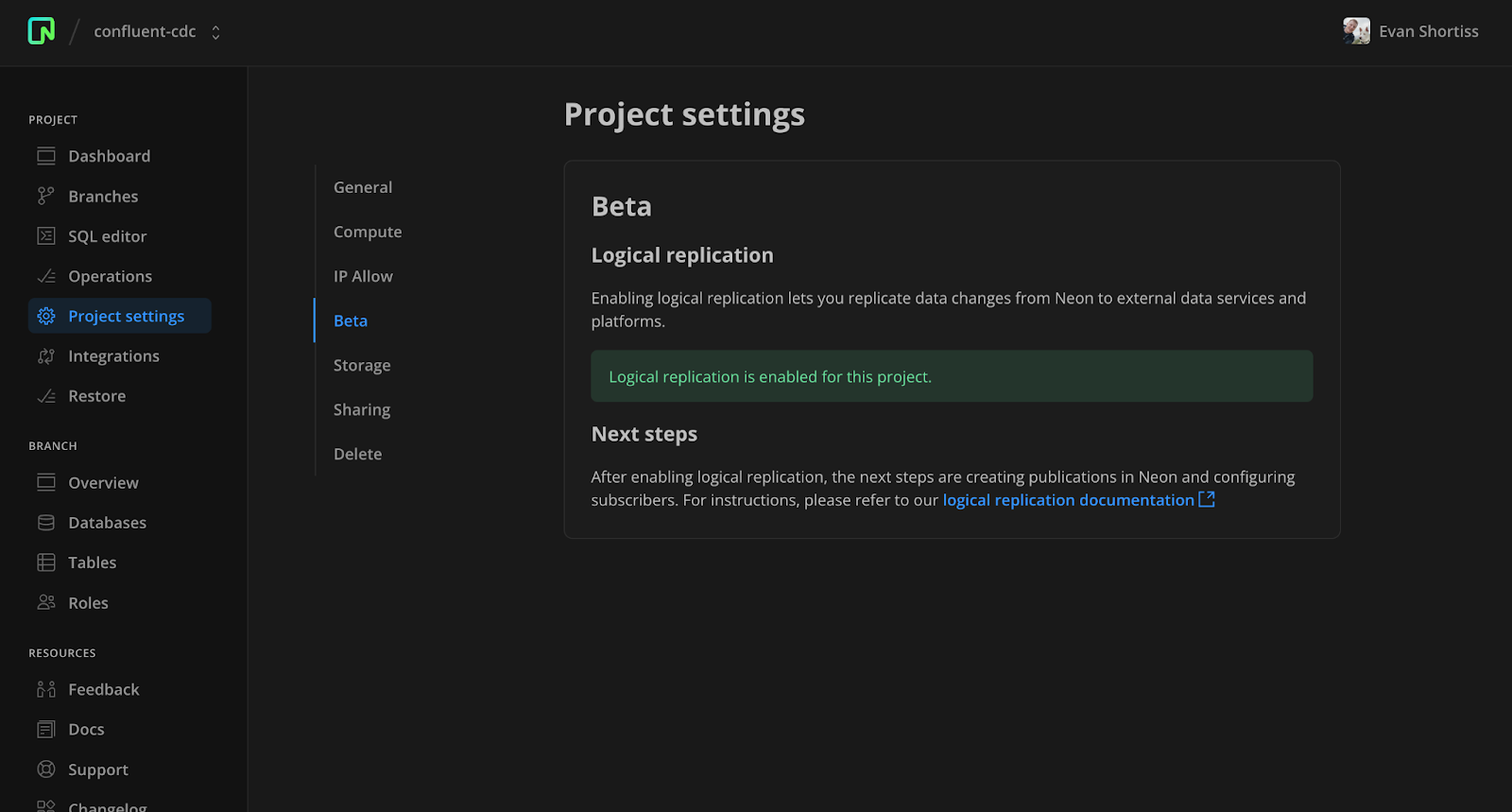Click the Dashboard icon in sidebar
The image size is (1512, 812).
[46, 156]
